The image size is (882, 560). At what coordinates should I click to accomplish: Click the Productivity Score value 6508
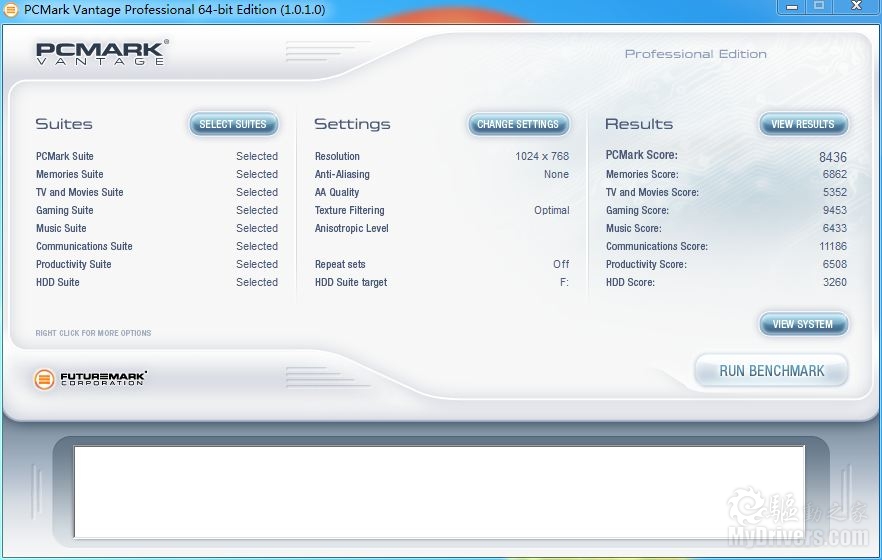[x=835, y=264]
